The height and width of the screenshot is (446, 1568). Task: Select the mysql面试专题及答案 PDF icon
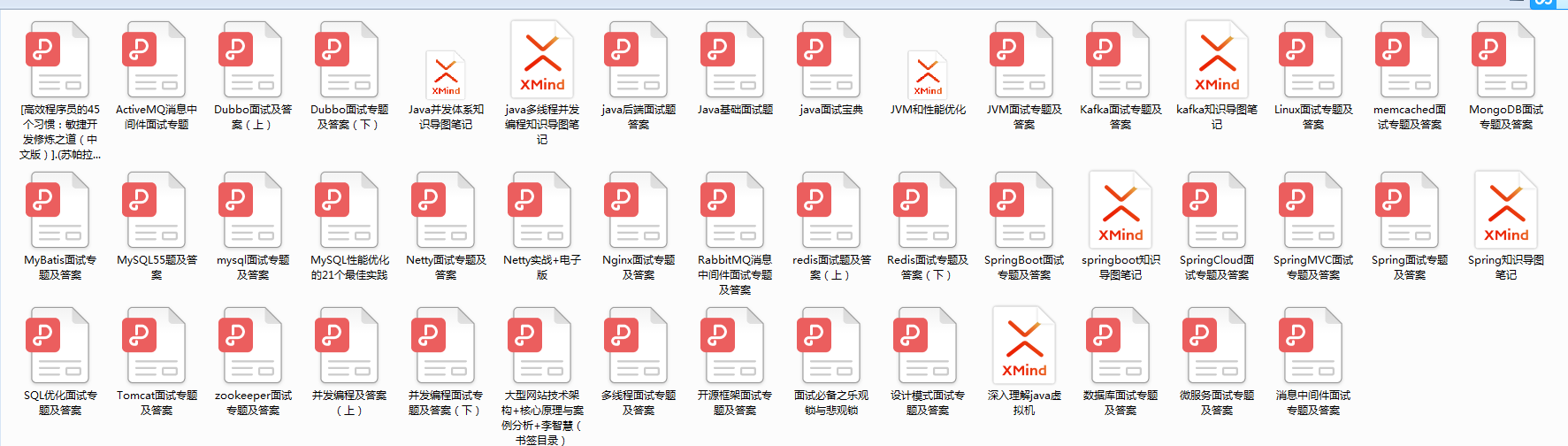251,210
